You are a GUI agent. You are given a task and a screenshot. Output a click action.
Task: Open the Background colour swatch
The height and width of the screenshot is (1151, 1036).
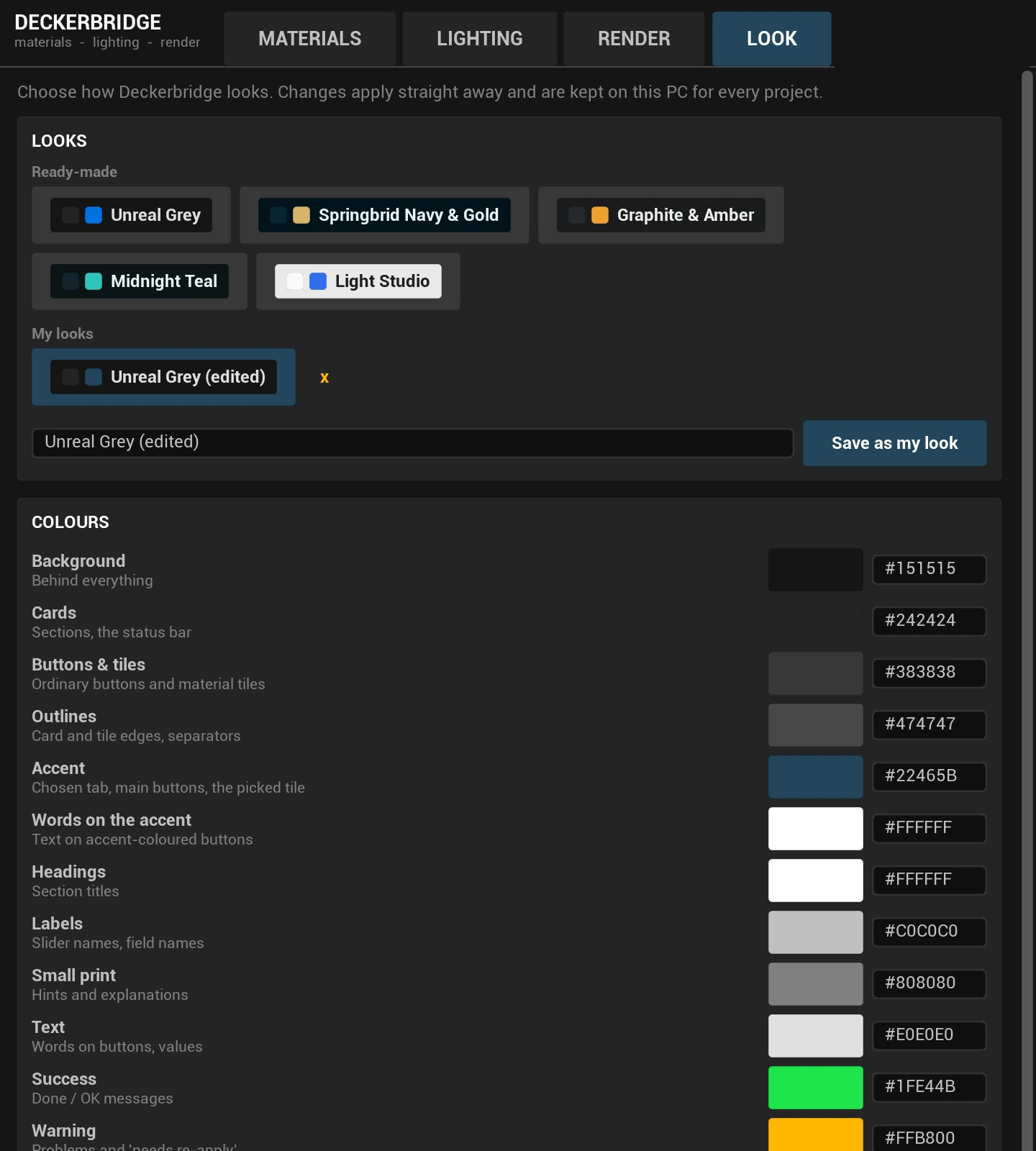point(816,570)
